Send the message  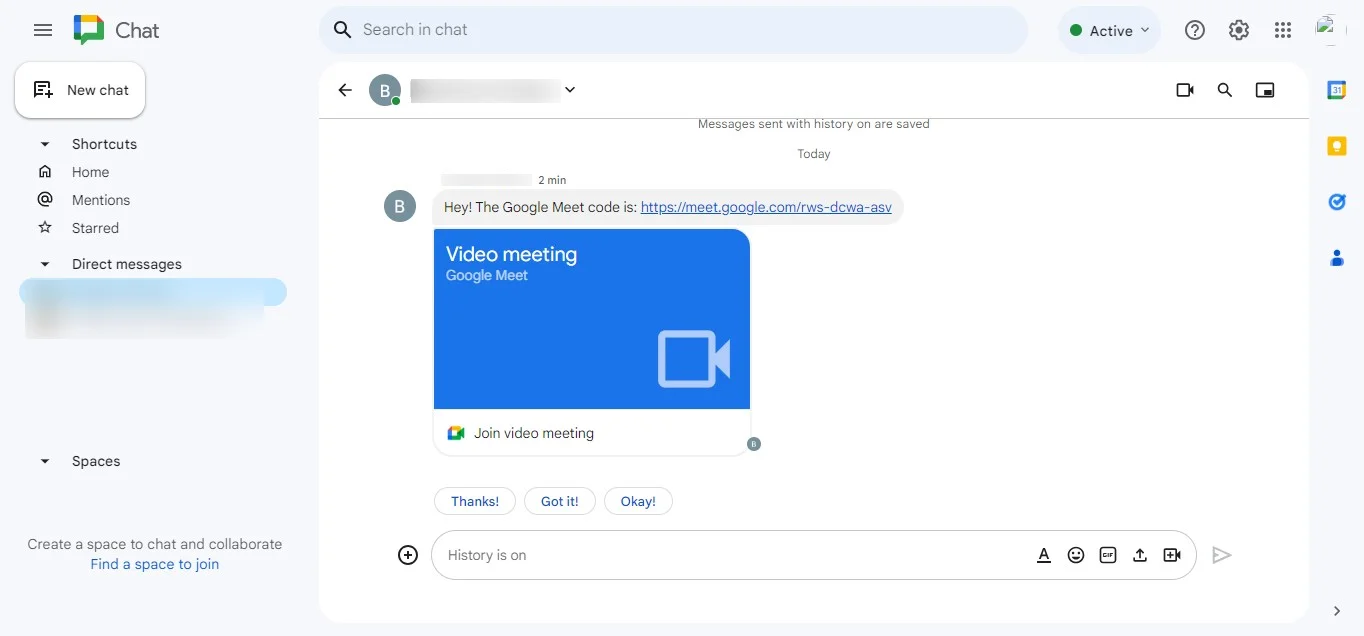[1221, 555]
